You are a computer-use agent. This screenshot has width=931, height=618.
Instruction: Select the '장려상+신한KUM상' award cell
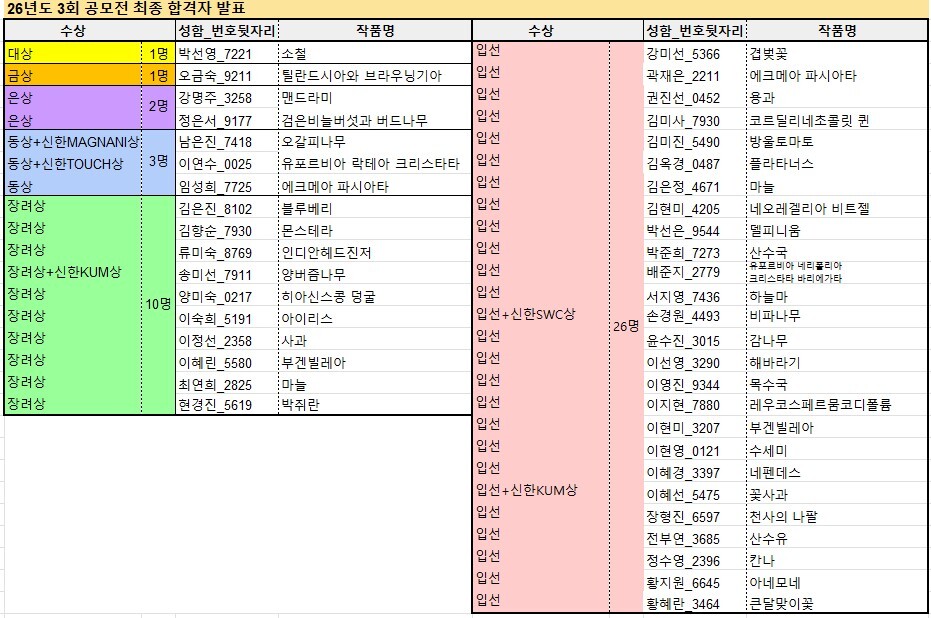pyautogui.click(x=72, y=273)
